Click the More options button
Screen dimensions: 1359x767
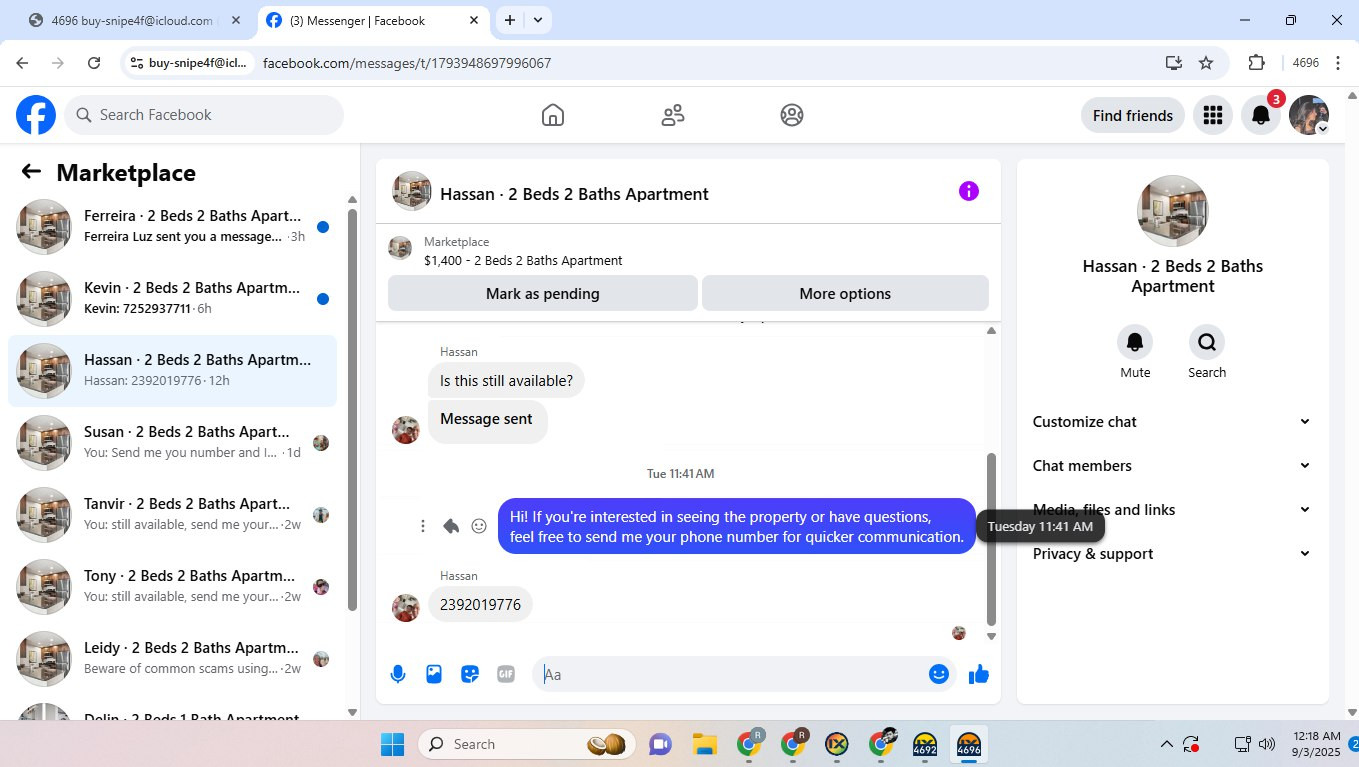pos(845,294)
